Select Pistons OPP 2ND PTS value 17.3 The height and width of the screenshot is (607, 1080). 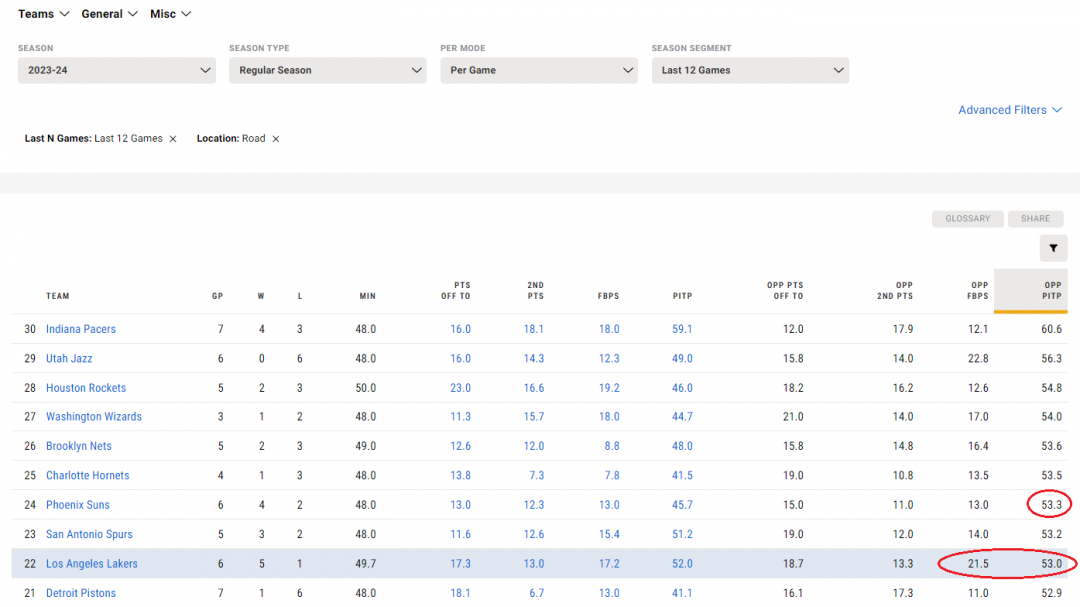coord(903,593)
